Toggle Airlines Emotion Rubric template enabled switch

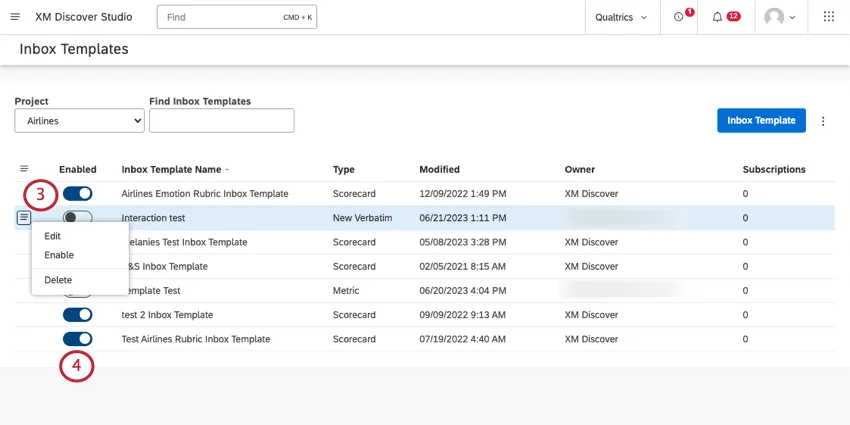(77, 193)
